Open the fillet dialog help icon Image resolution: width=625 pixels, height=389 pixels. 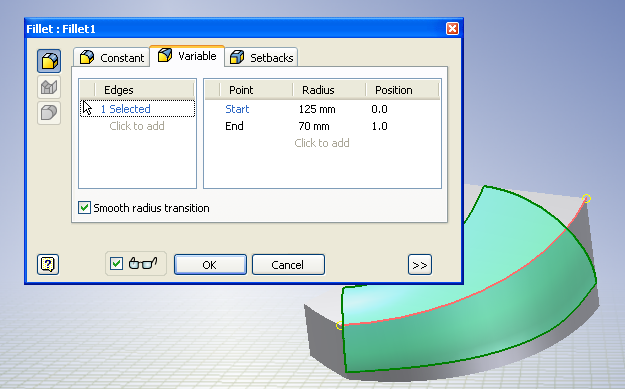click(48, 264)
